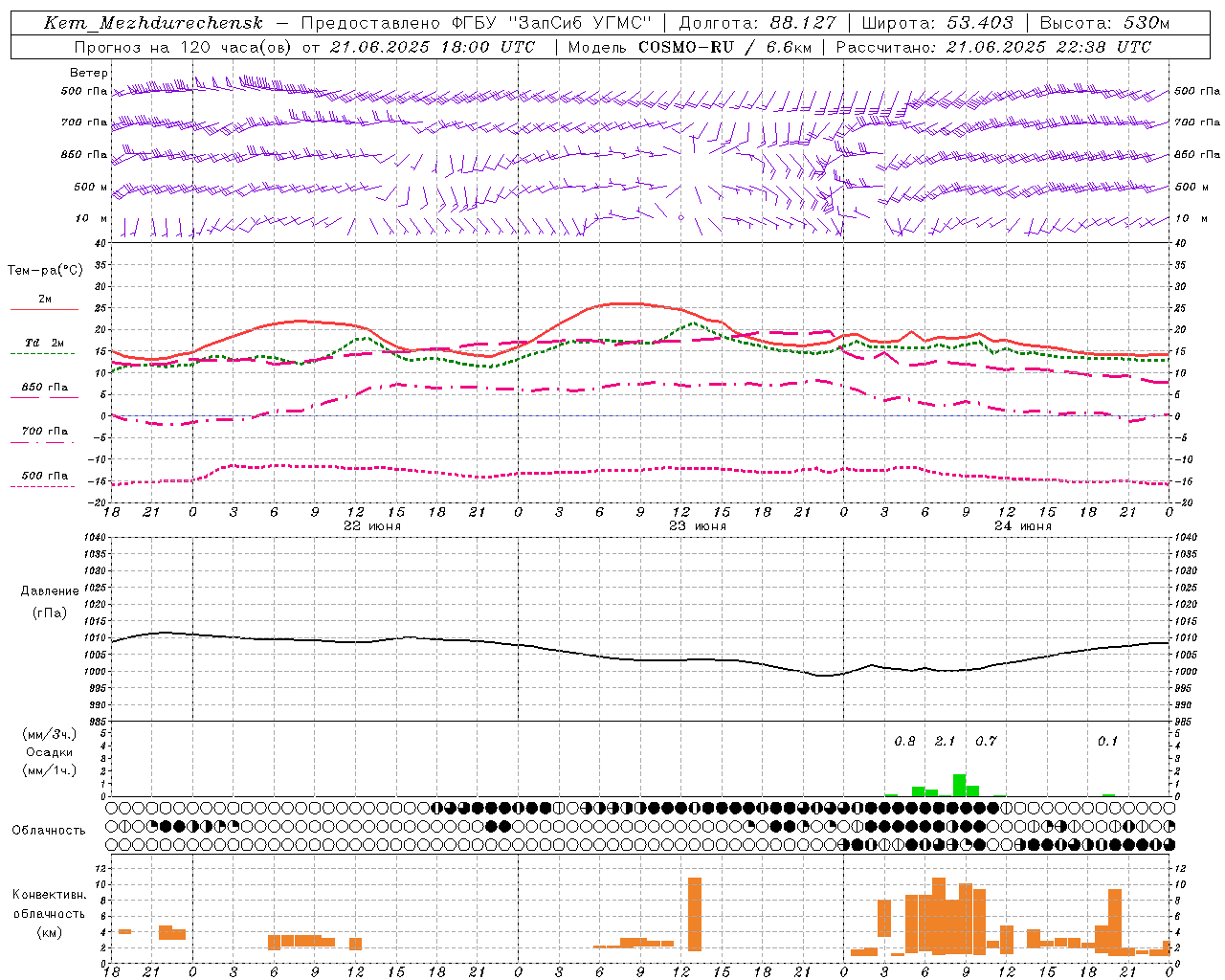The width and height of the screenshot is (1225, 980).
Task: Click the "Давление" pressure label
Action: [x=50, y=591]
